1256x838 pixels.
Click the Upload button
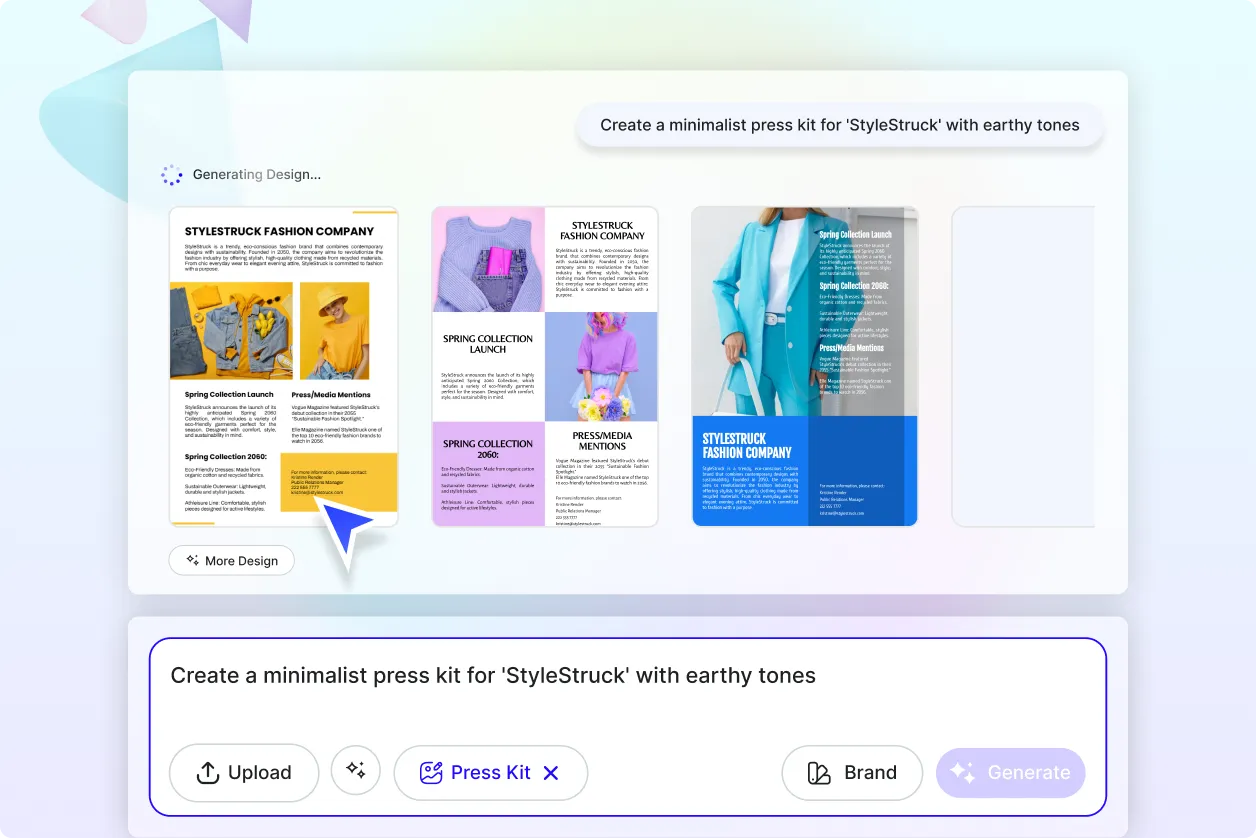244,772
